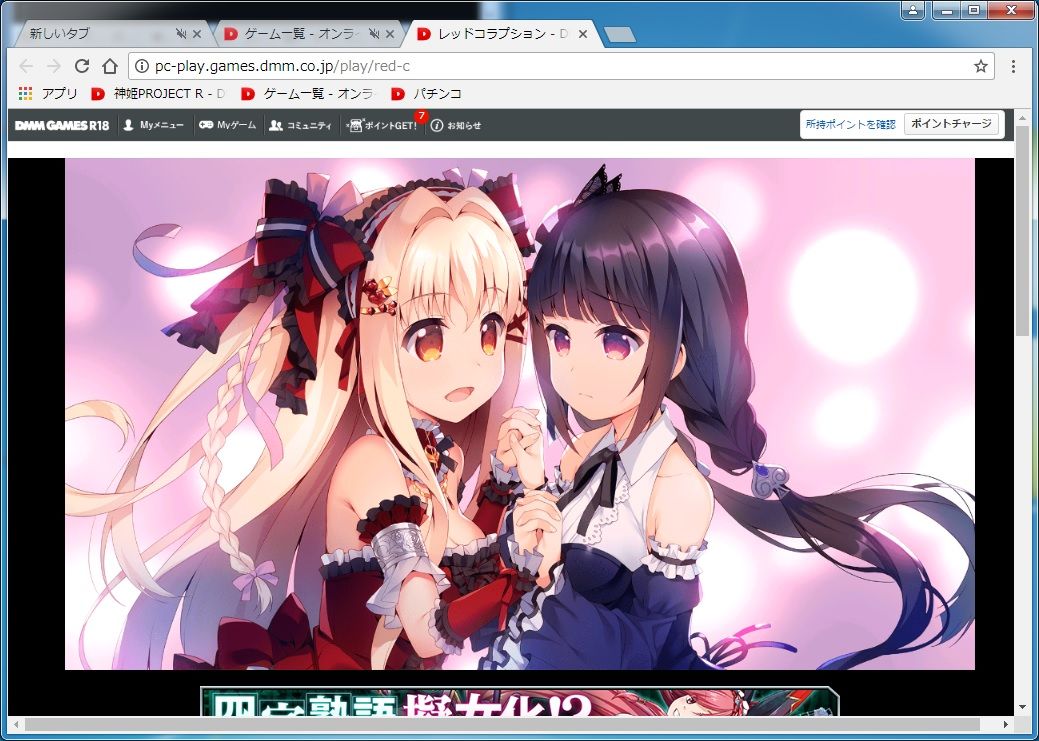Image resolution: width=1039 pixels, height=741 pixels.
Task: Mute icon on the ゲーム一覧 tab
Action: 374,34
